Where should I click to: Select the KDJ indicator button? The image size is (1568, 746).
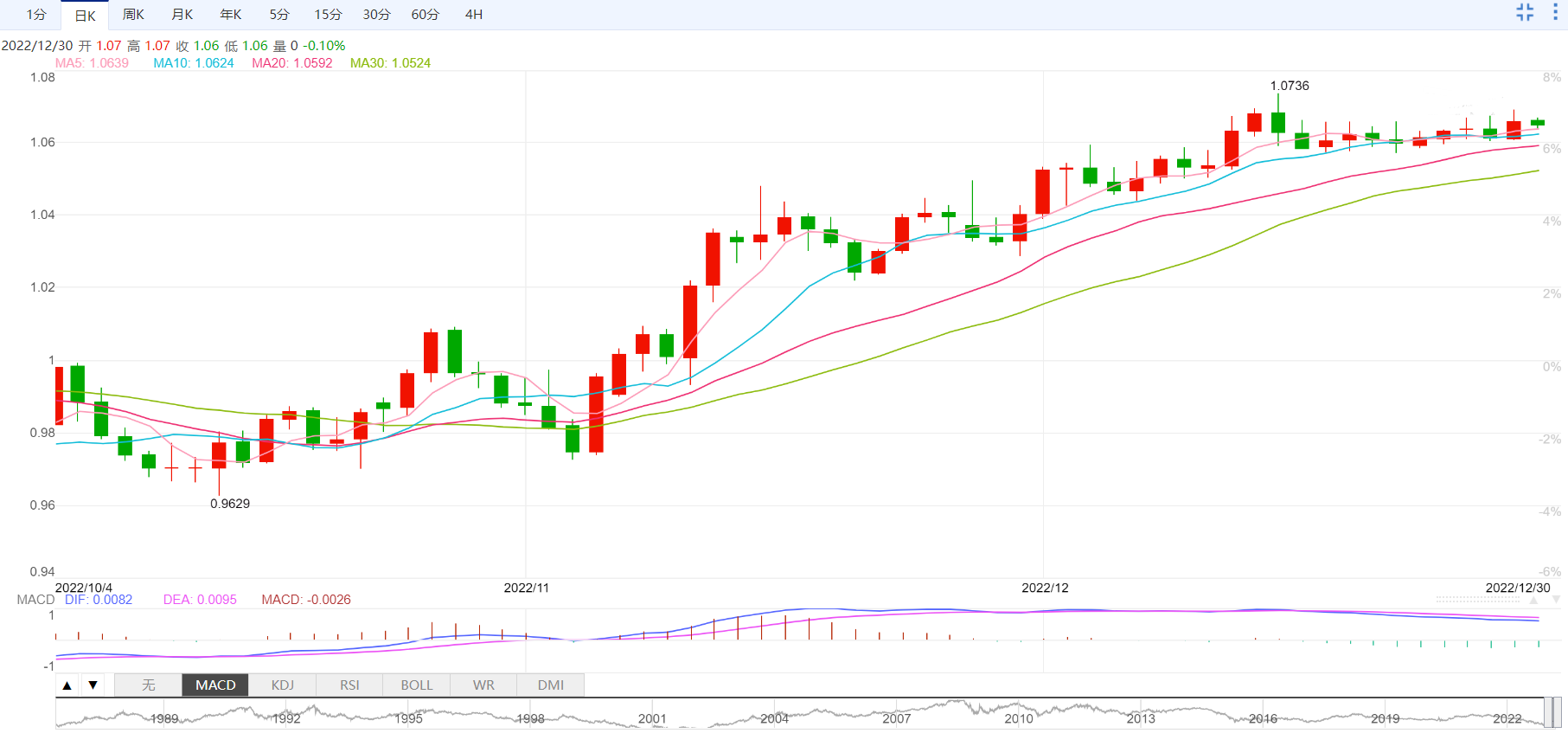coord(283,685)
